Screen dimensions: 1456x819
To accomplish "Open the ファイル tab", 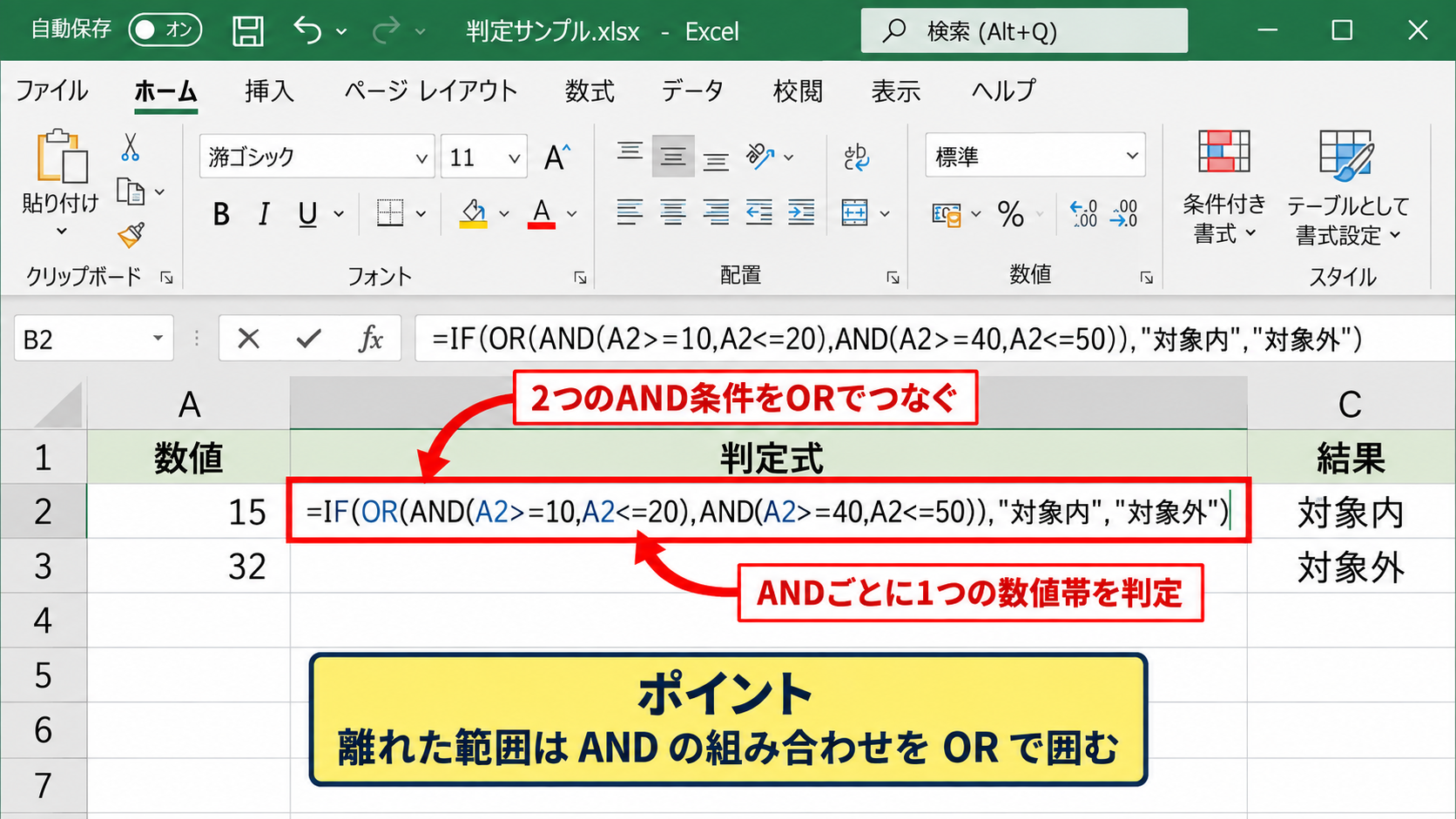I will click(x=52, y=91).
